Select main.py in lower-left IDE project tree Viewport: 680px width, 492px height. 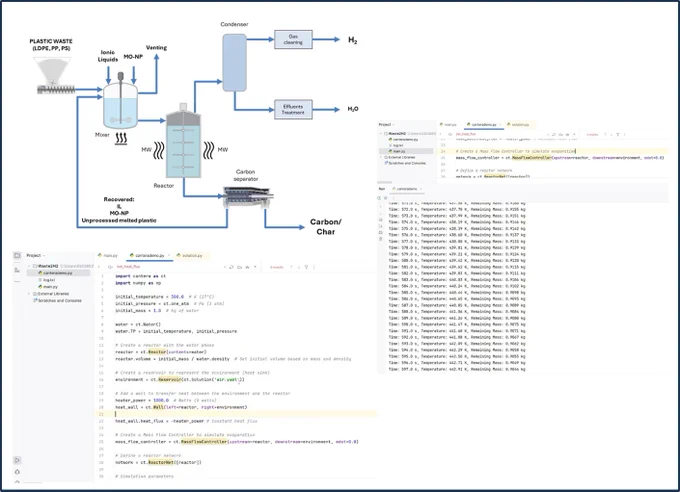[x=48, y=287]
